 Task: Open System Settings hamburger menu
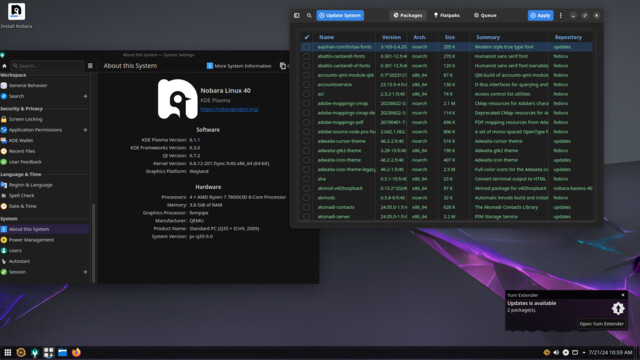tap(90, 66)
